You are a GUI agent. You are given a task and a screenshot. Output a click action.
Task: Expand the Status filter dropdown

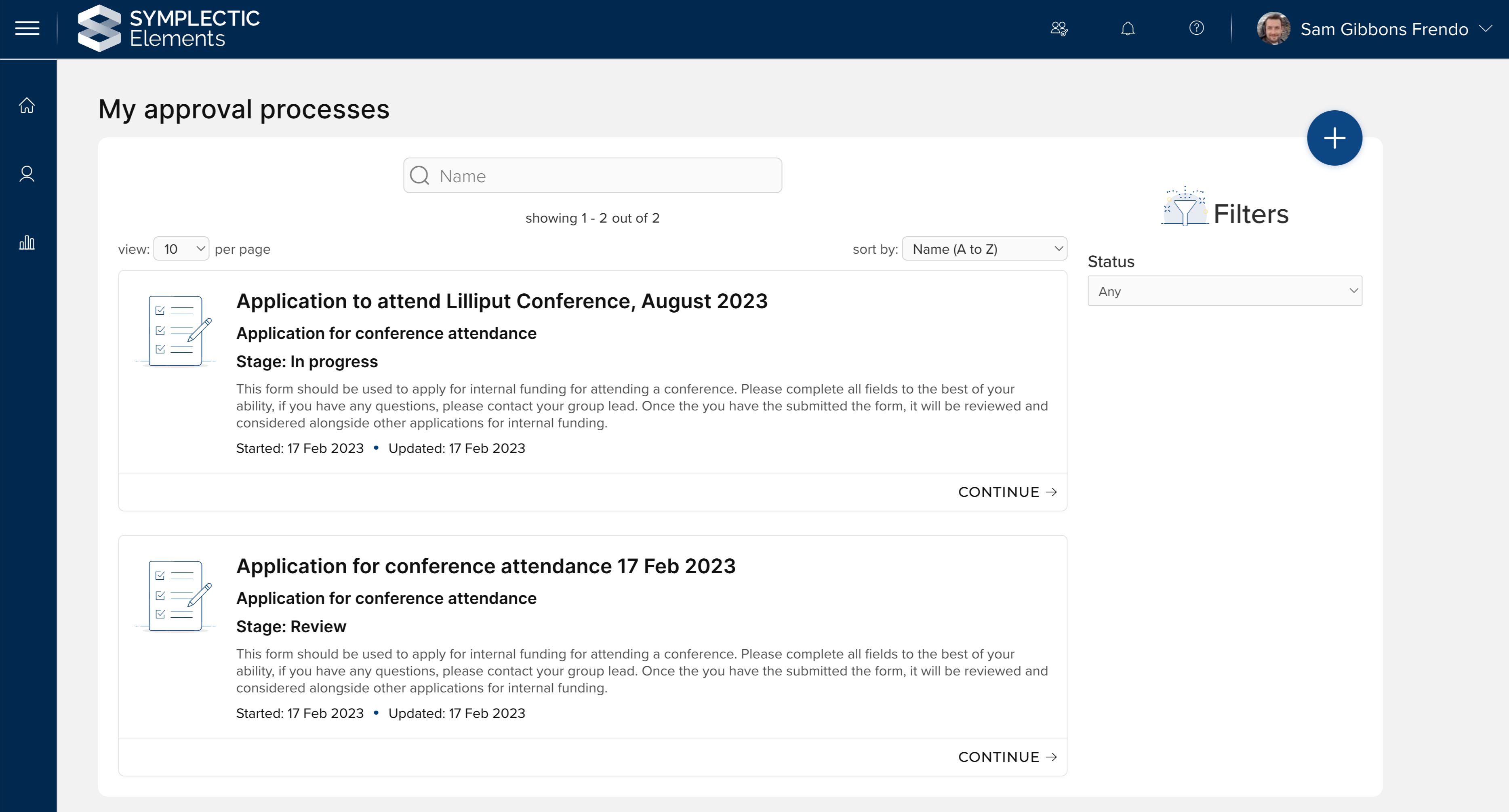[1224, 291]
